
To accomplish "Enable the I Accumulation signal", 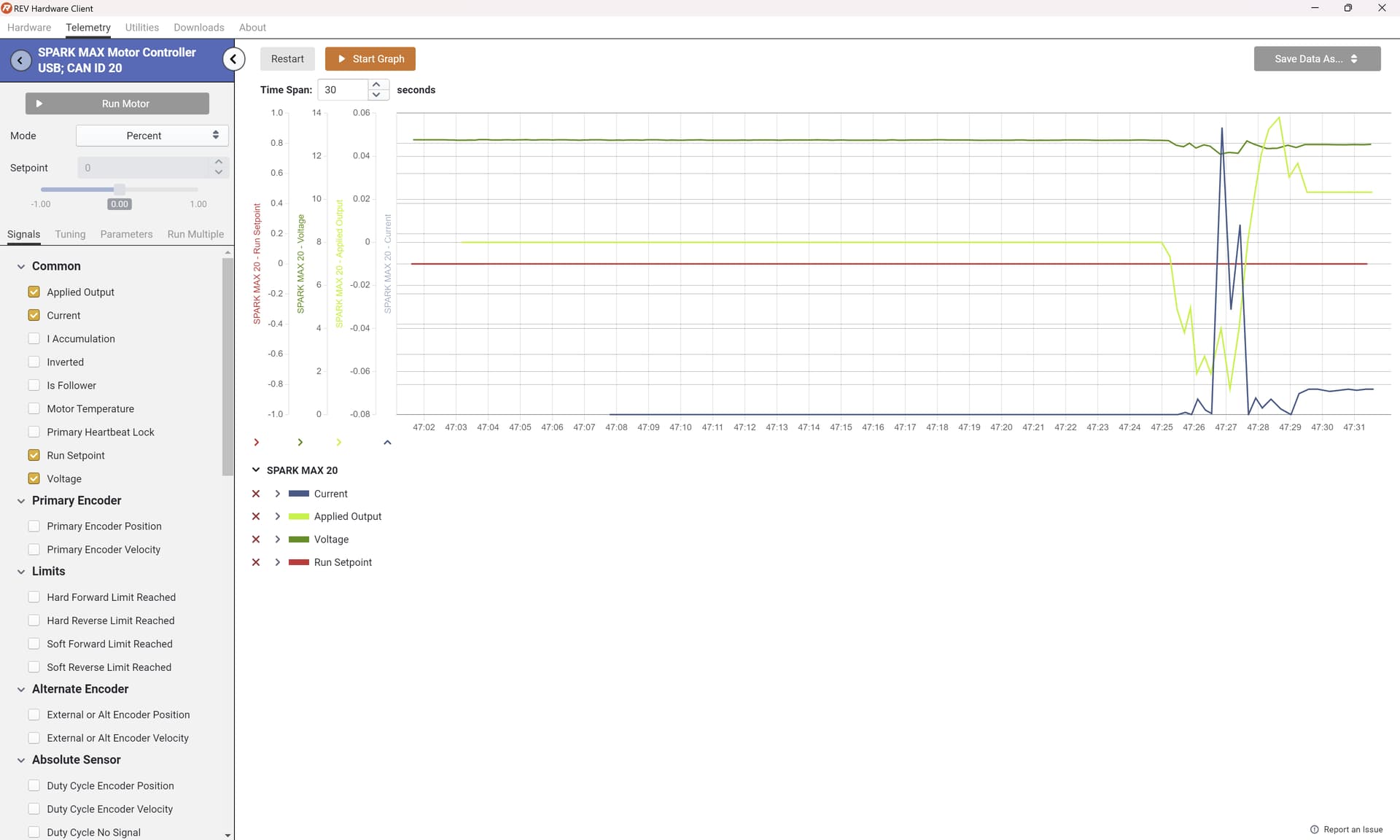I will pos(34,338).
